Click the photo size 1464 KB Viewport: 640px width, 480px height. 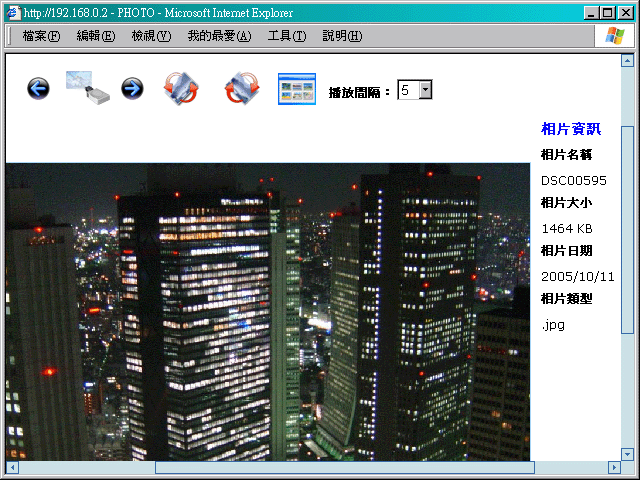pyautogui.click(x=567, y=229)
